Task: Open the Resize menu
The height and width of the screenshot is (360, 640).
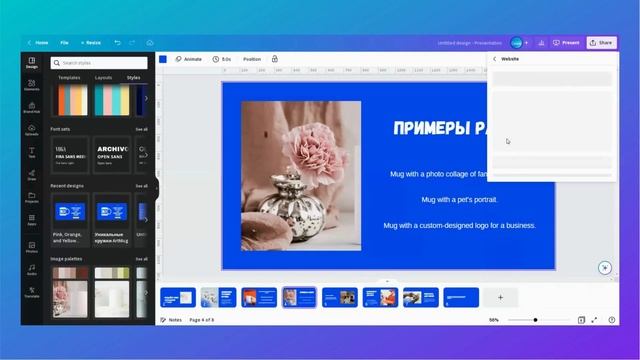Action: [91, 42]
